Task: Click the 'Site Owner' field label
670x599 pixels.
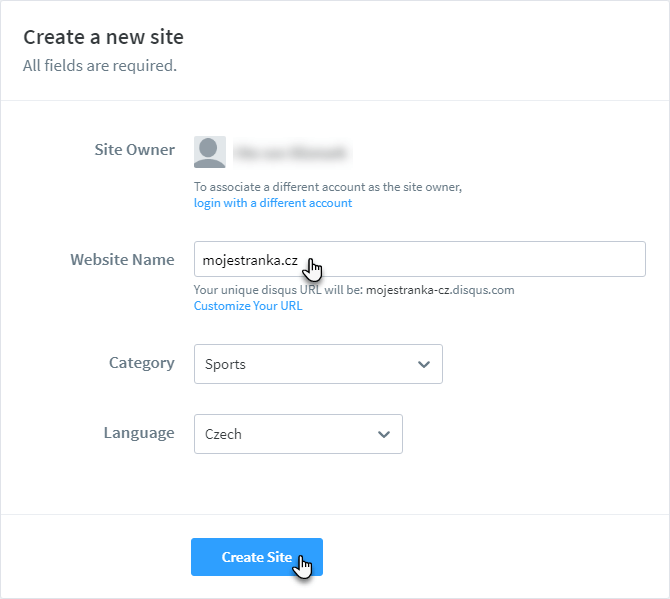Action: (135, 150)
